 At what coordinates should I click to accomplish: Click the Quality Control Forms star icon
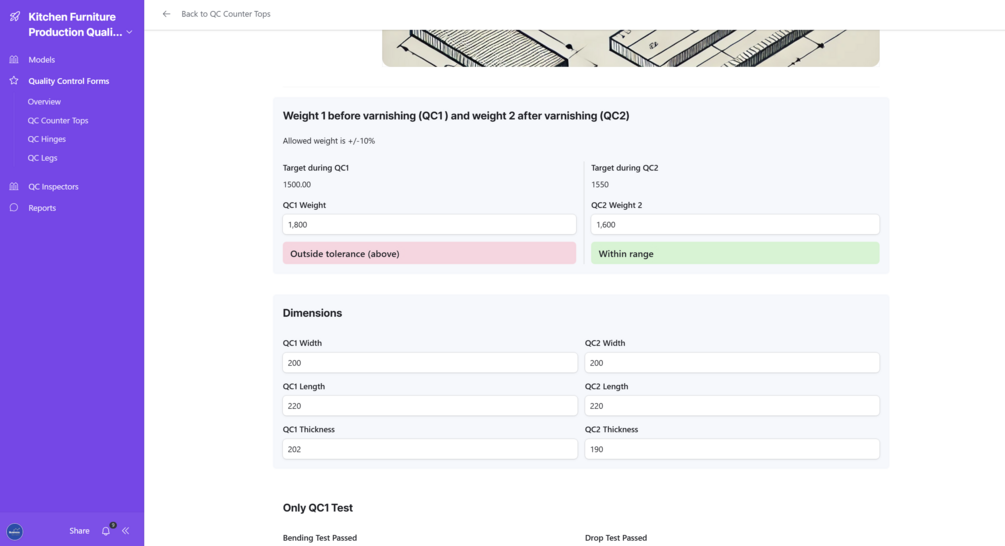14,81
